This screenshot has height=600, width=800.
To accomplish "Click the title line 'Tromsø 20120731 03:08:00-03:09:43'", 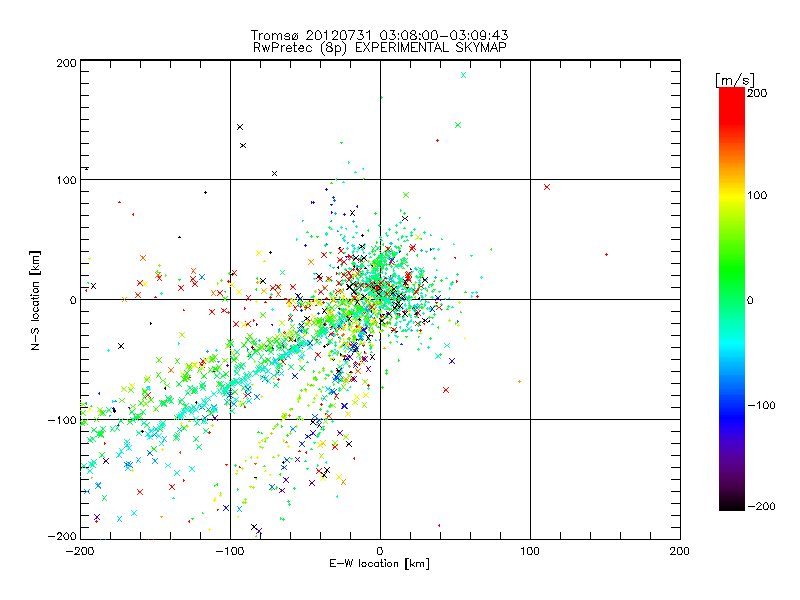I will 379,35.
